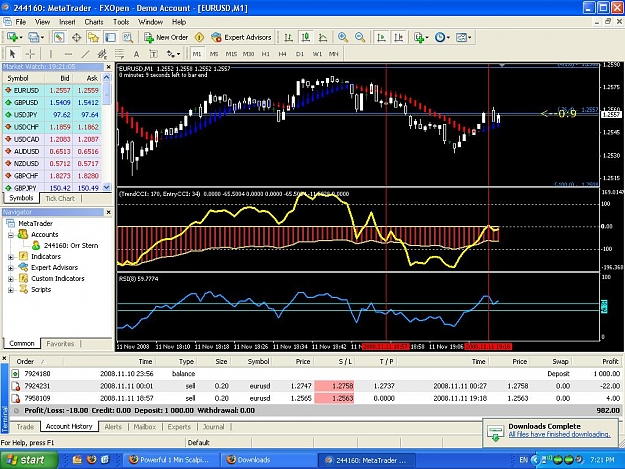Select the Equidistant Channel tool

pyautogui.click(x=102, y=54)
